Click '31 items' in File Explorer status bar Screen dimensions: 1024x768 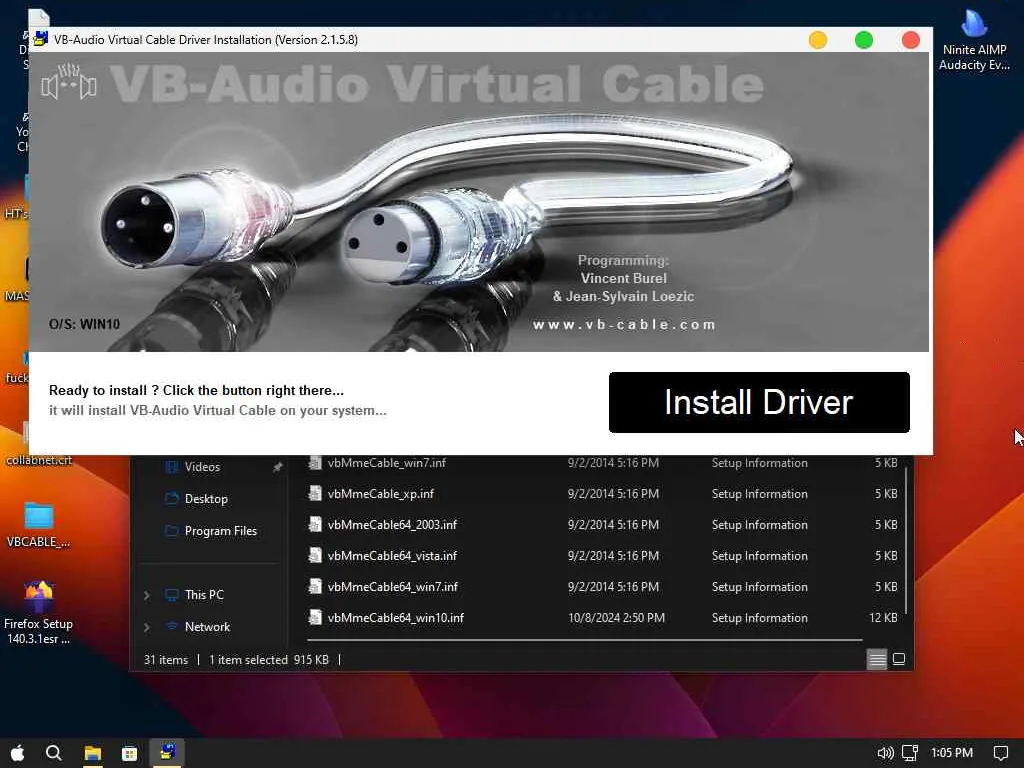[166, 660]
